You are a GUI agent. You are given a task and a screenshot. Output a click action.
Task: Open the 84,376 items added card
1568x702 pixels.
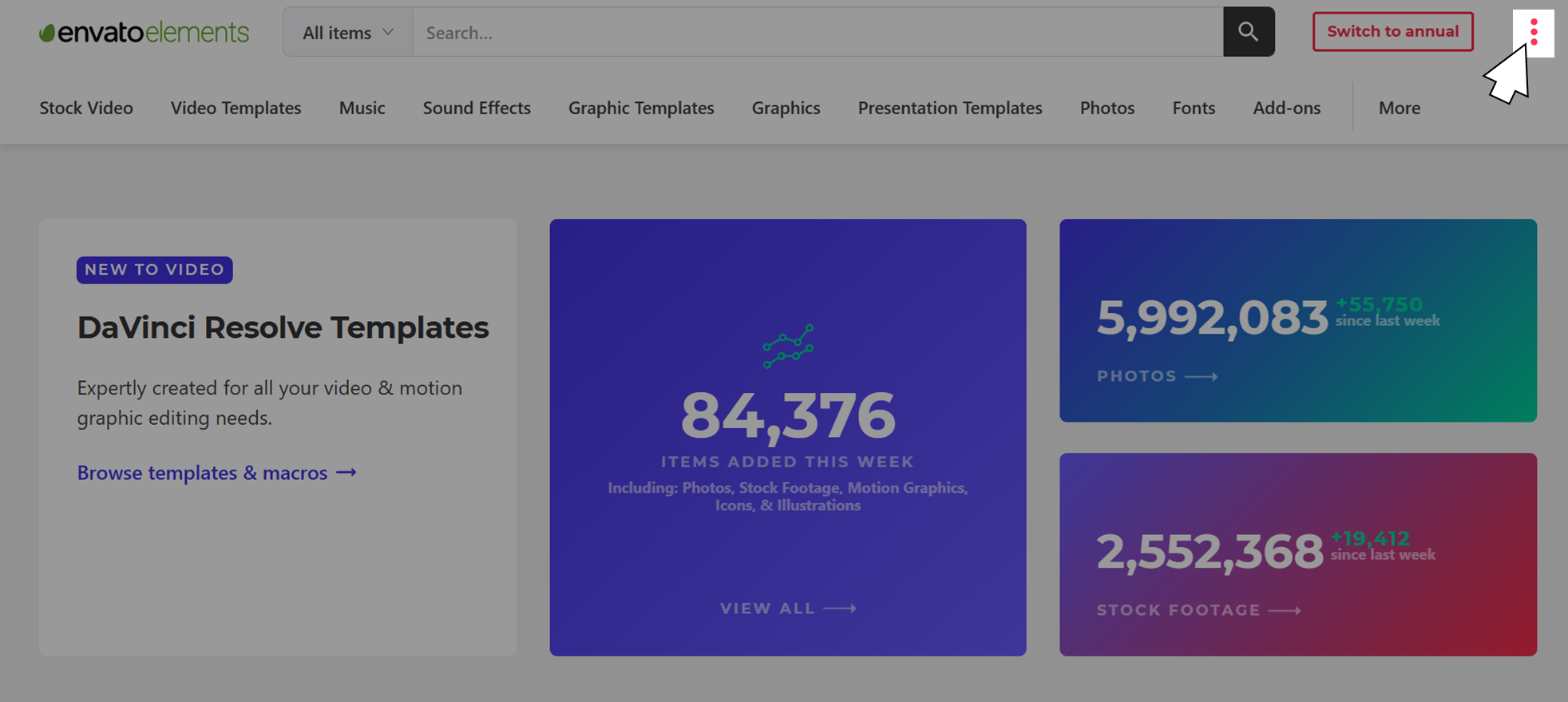[788, 438]
